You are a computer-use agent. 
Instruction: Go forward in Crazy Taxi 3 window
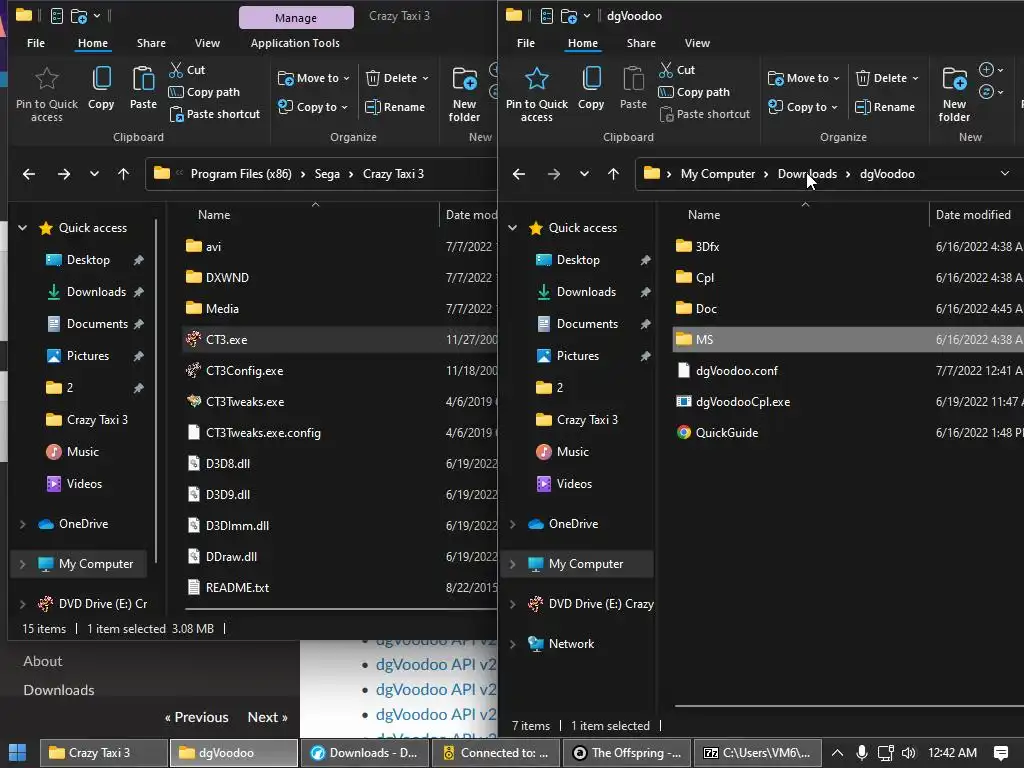pyautogui.click(x=63, y=174)
